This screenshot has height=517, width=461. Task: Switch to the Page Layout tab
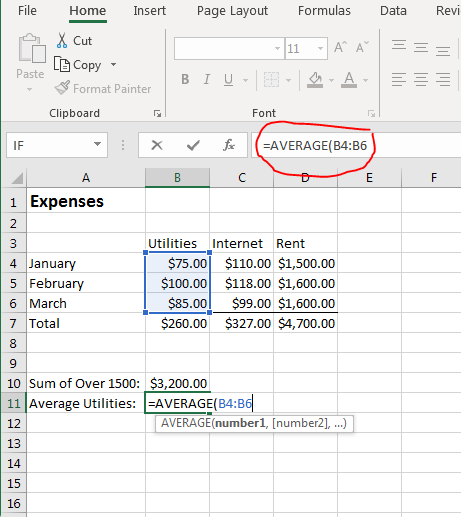232,11
